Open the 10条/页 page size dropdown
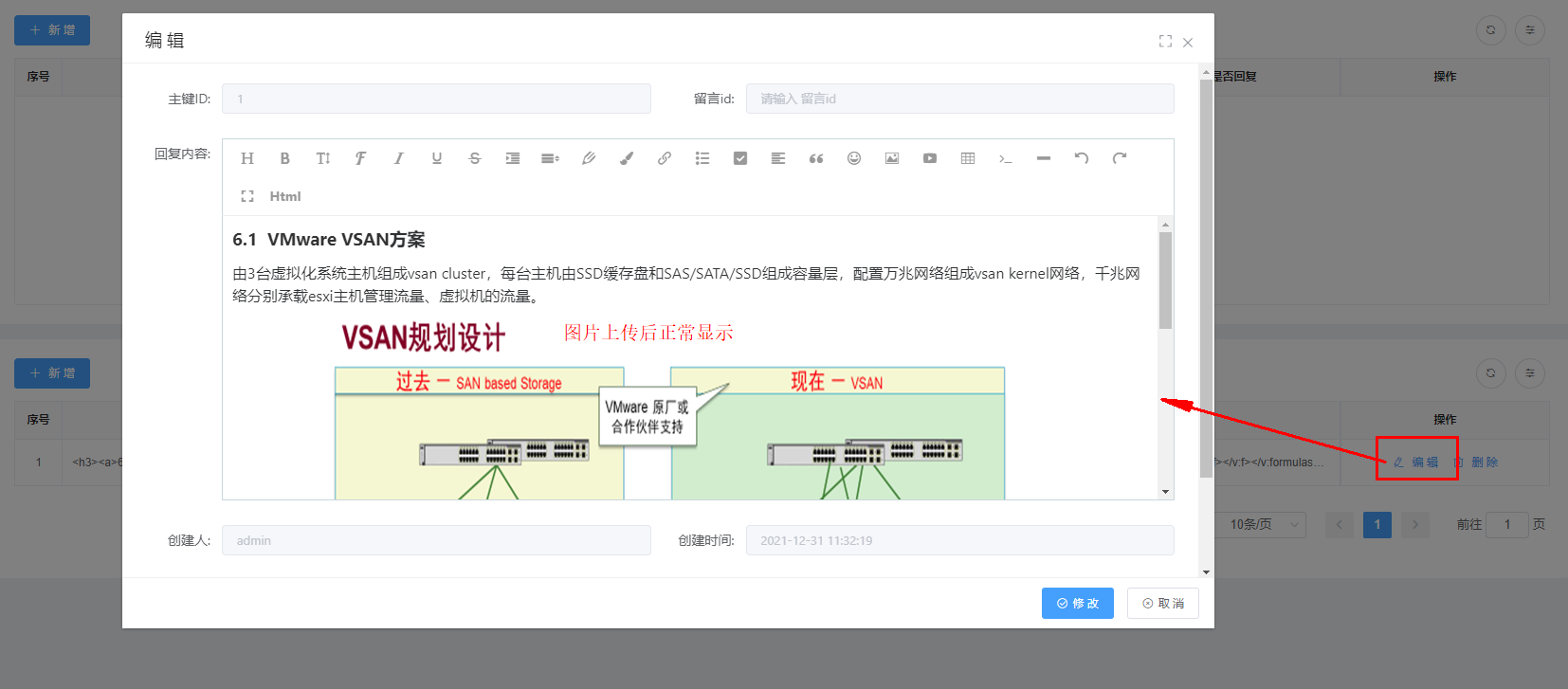 [1261, 524]
